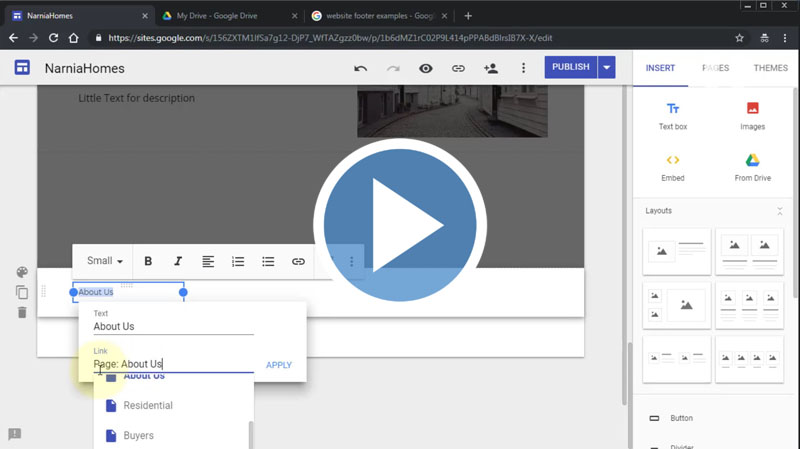This screenshot has height=449, width=800.
Task: Open the Publish options dropdown arrow
Action: click(x=606, y=67)
